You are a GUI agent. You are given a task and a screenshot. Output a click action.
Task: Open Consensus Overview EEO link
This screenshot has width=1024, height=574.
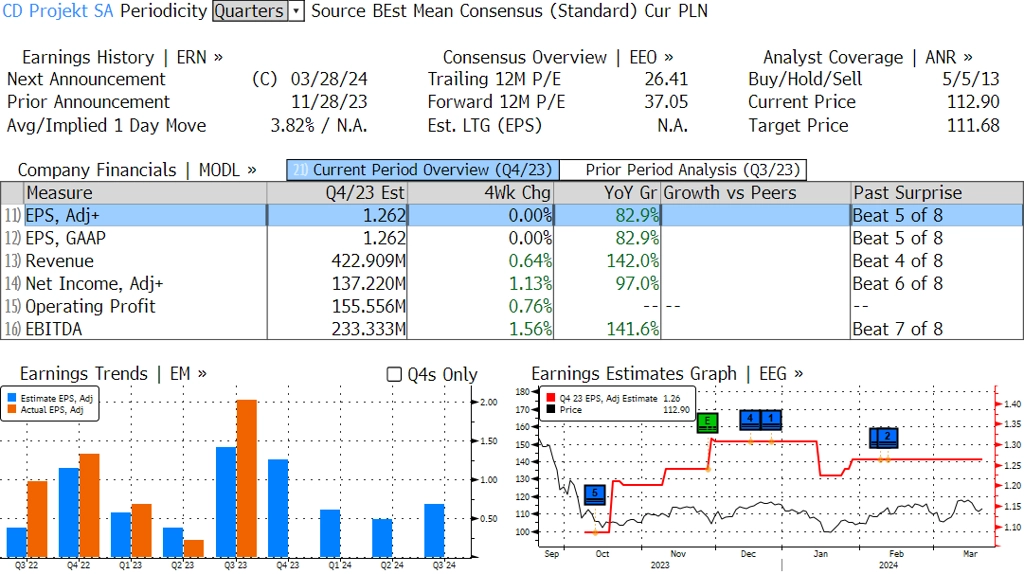(x=558, y=57)
